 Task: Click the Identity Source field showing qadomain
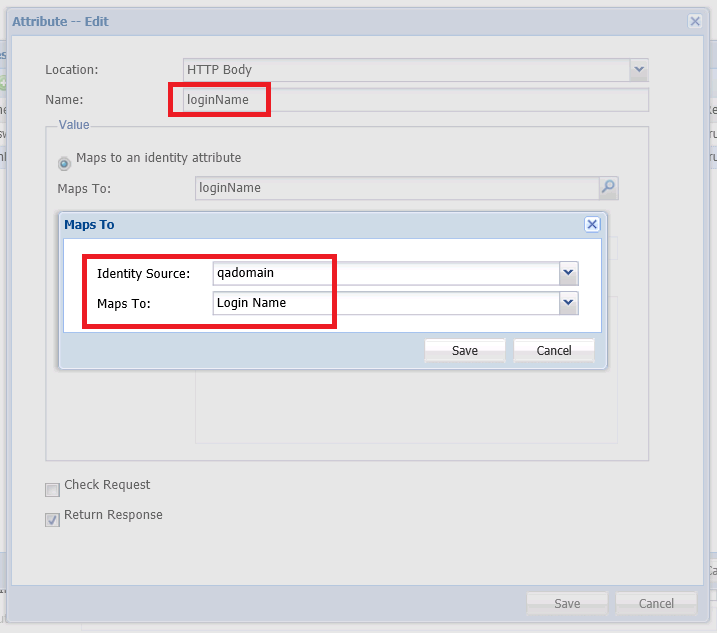coord(385,273)
